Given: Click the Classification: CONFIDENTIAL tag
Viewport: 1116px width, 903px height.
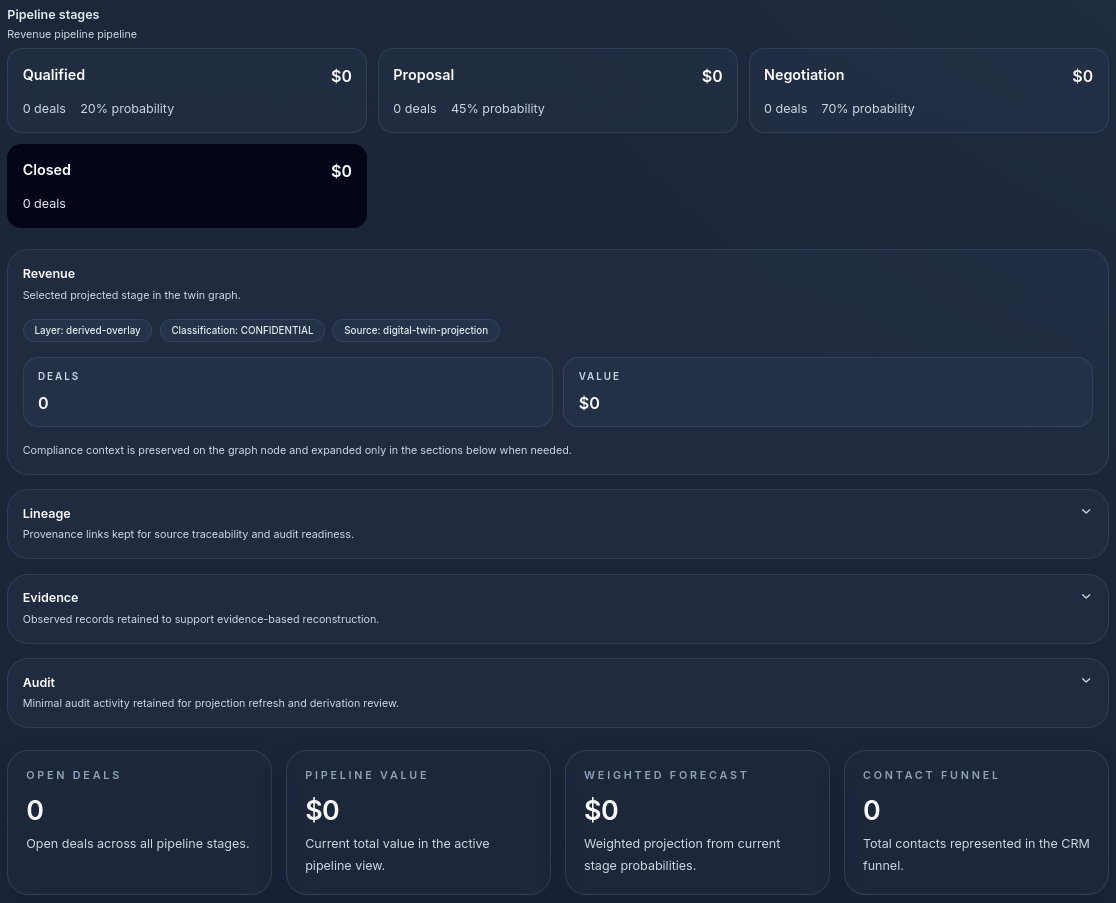Looking at the screenshot, I should coord(242,330).
